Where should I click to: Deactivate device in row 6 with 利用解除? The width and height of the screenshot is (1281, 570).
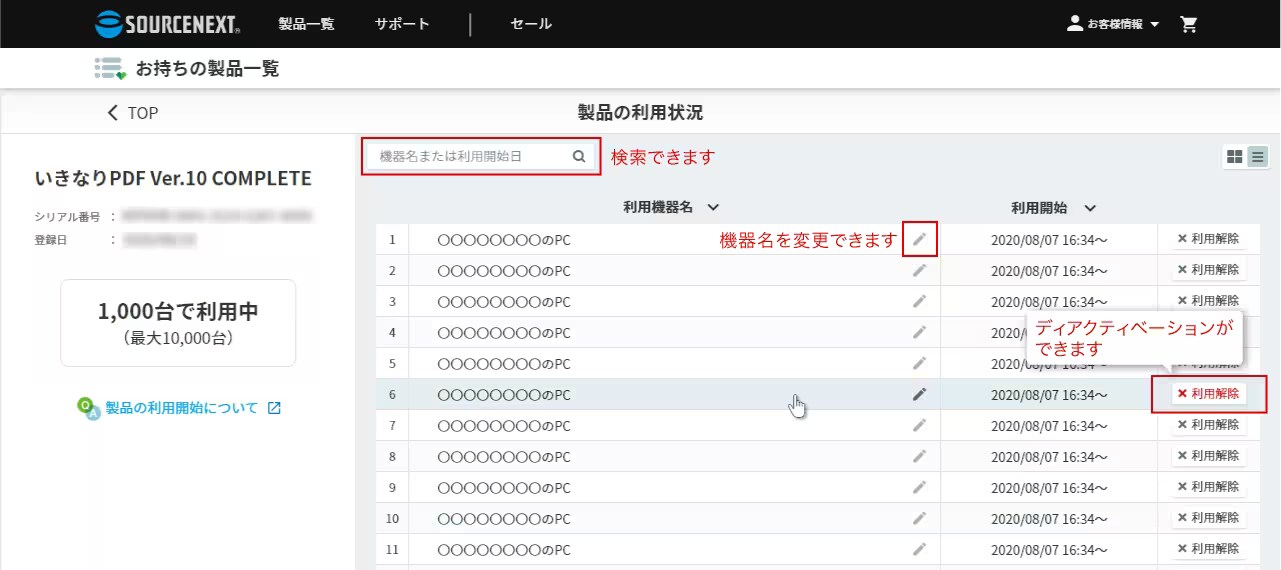point(1209,394)
